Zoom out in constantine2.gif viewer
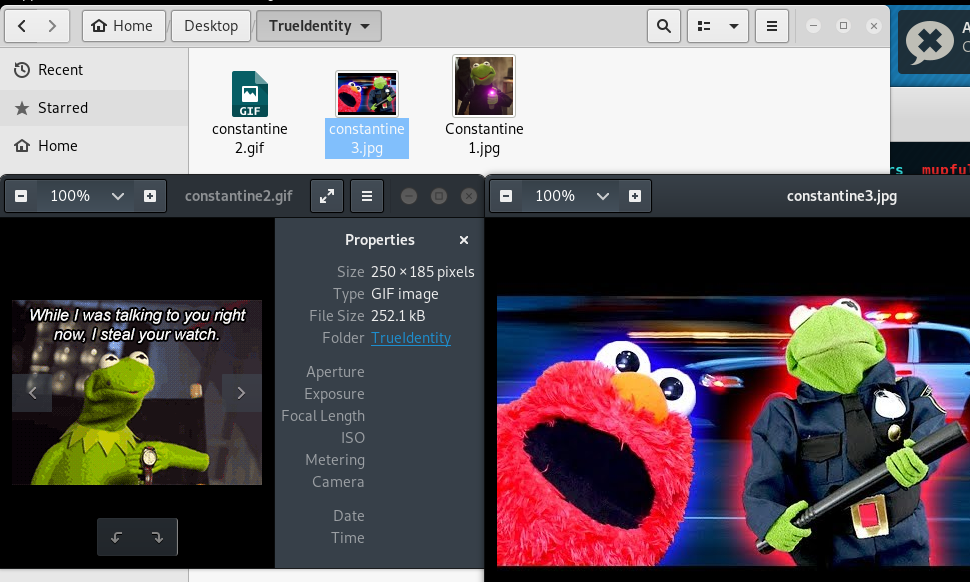This screenshot has width=970, height=582. click(x=20, y=196)
